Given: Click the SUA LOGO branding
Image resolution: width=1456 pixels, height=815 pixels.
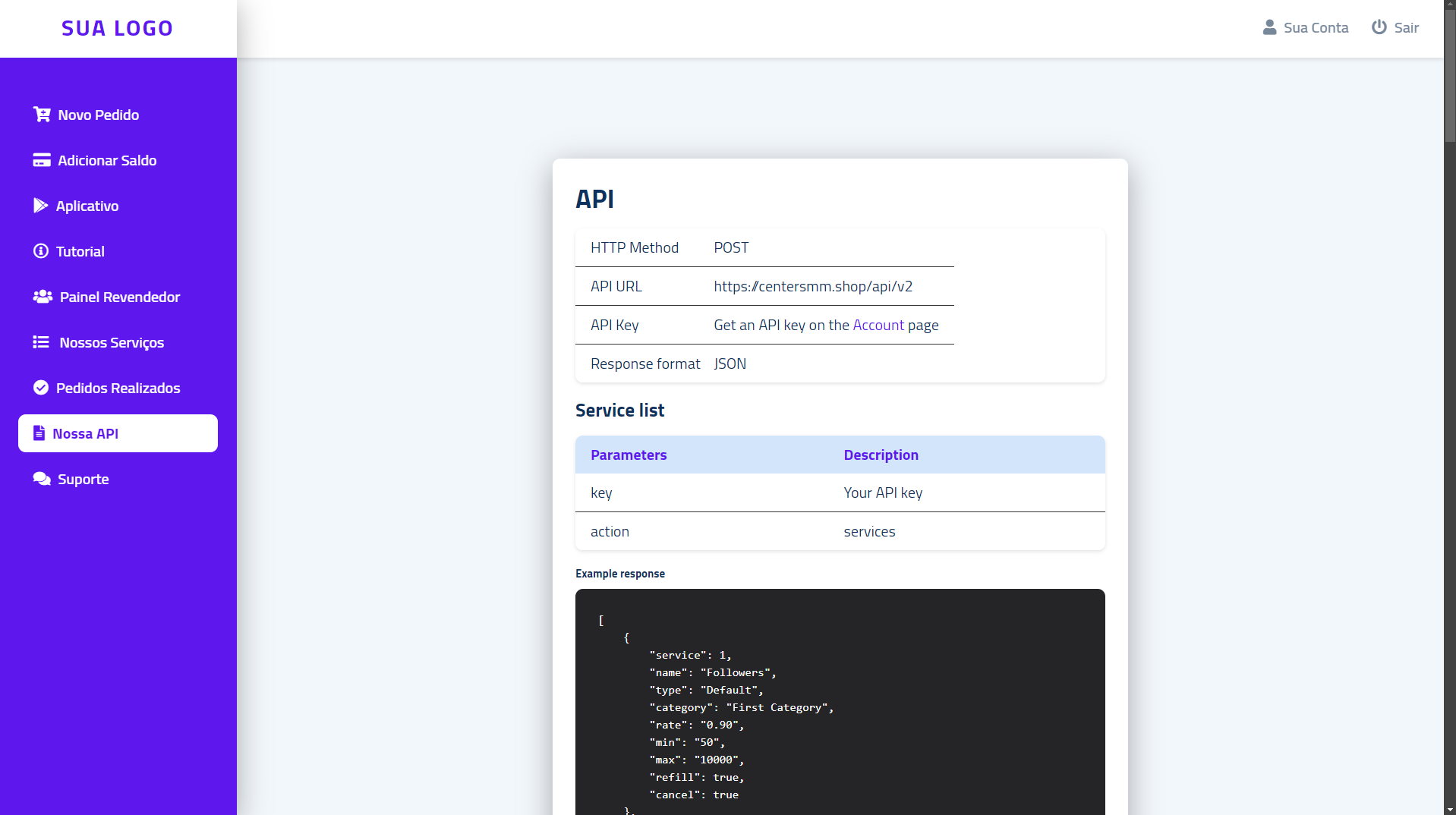Looking at the screenshot, I should tap(118, 28).
